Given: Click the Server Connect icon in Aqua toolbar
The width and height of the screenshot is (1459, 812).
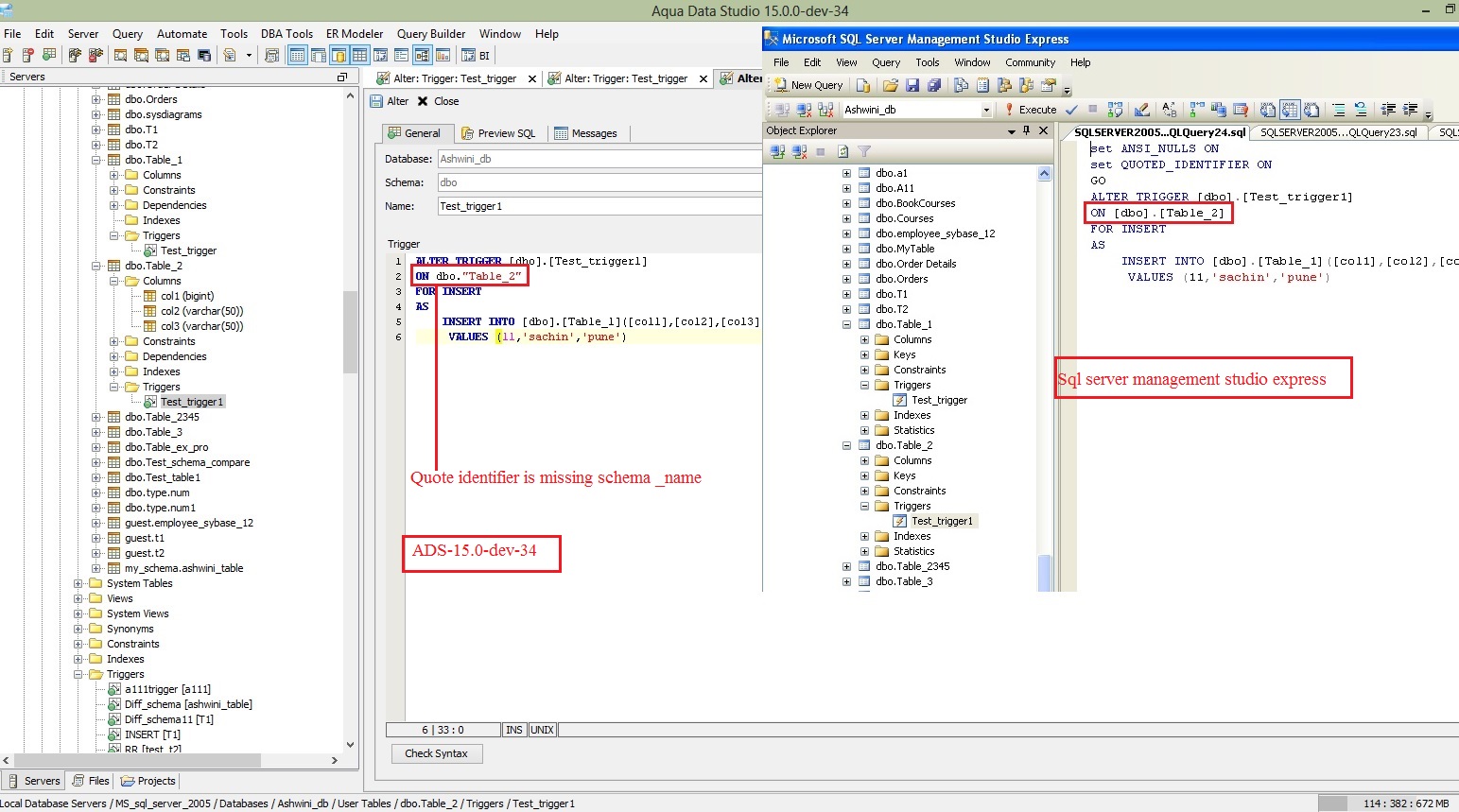Looking at the screenshot, I should click(x=75, y=55).
